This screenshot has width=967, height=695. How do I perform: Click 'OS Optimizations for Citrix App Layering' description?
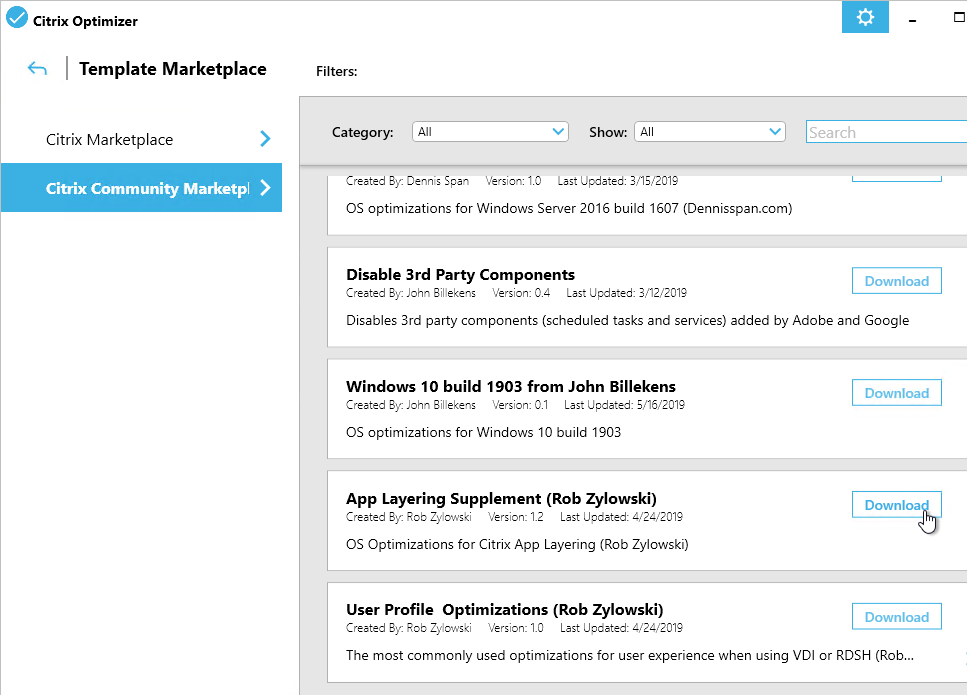517,545
